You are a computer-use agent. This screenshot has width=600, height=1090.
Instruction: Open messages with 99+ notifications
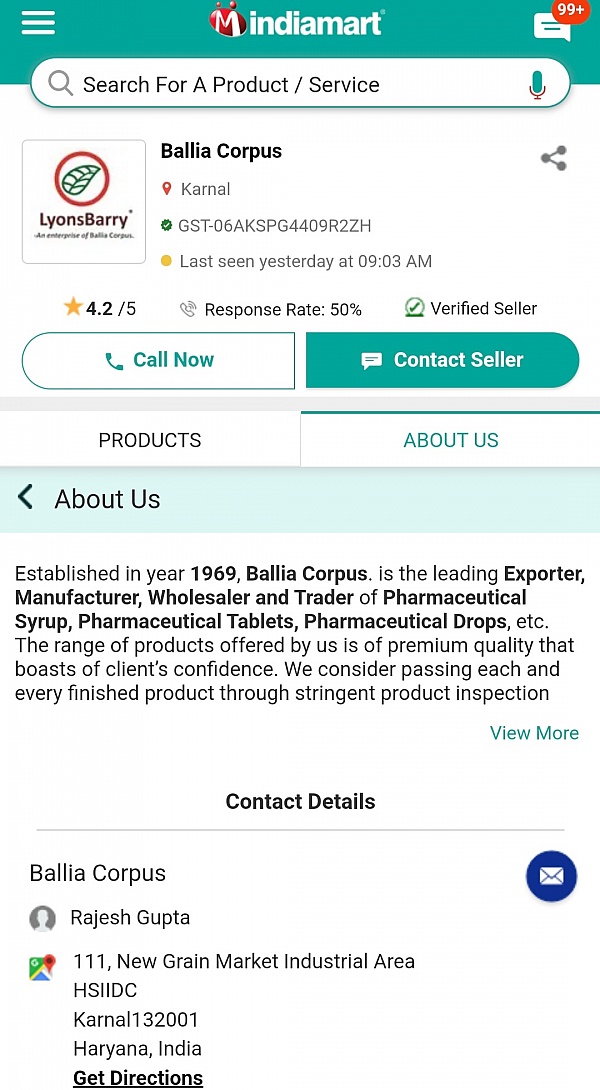(553, 28)
